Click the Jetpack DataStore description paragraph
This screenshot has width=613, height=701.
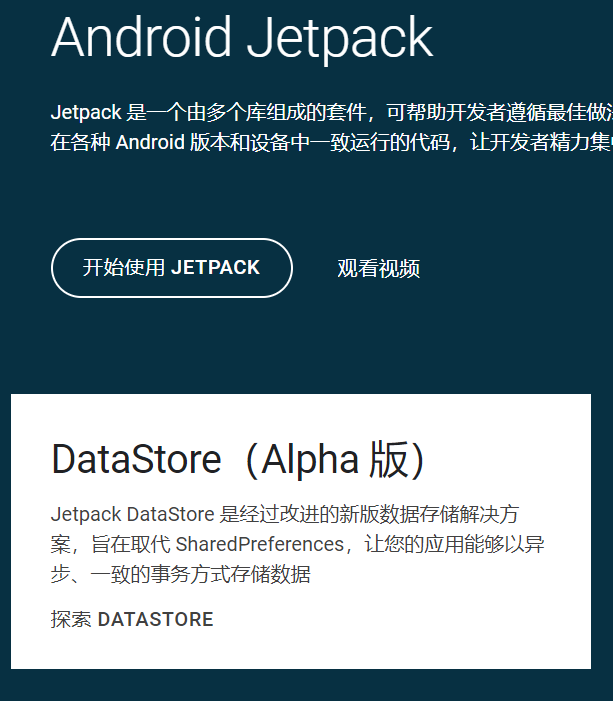point(297,544)
